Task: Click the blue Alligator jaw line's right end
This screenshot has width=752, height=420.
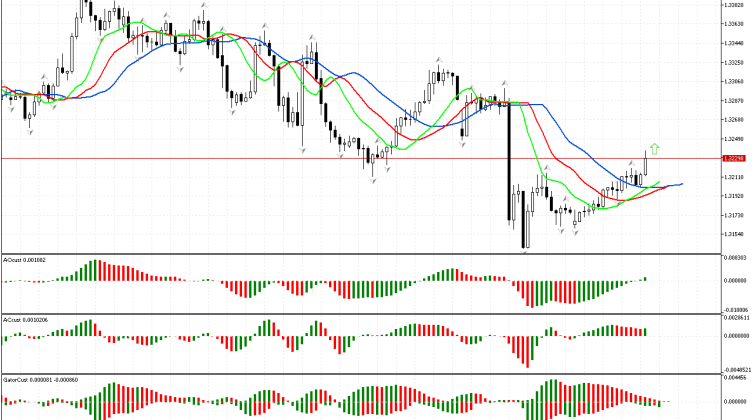Action: pyautogui.click(x=681, y=184)
